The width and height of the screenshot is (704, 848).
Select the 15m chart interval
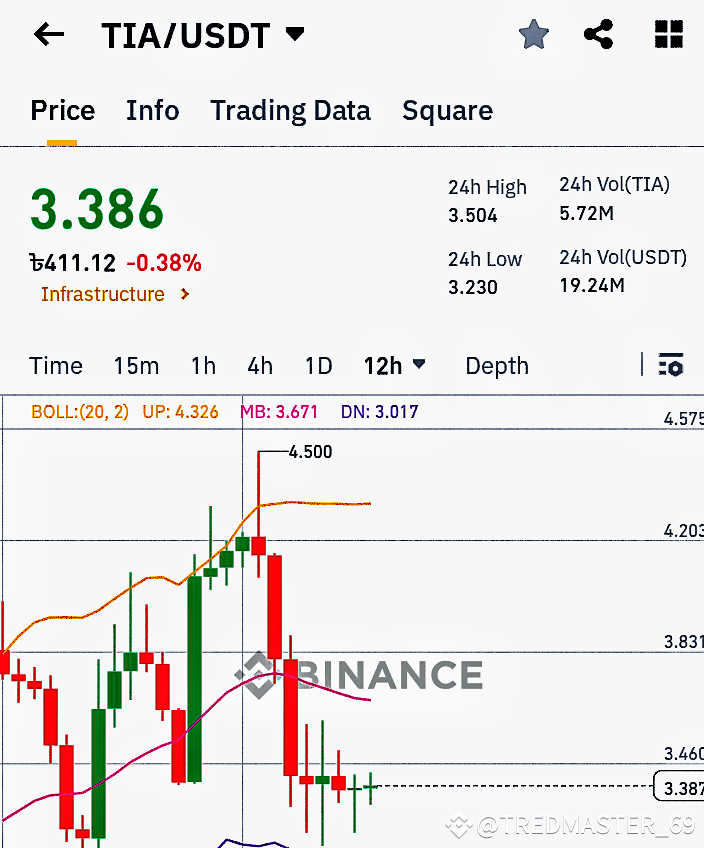pos(136,366)
